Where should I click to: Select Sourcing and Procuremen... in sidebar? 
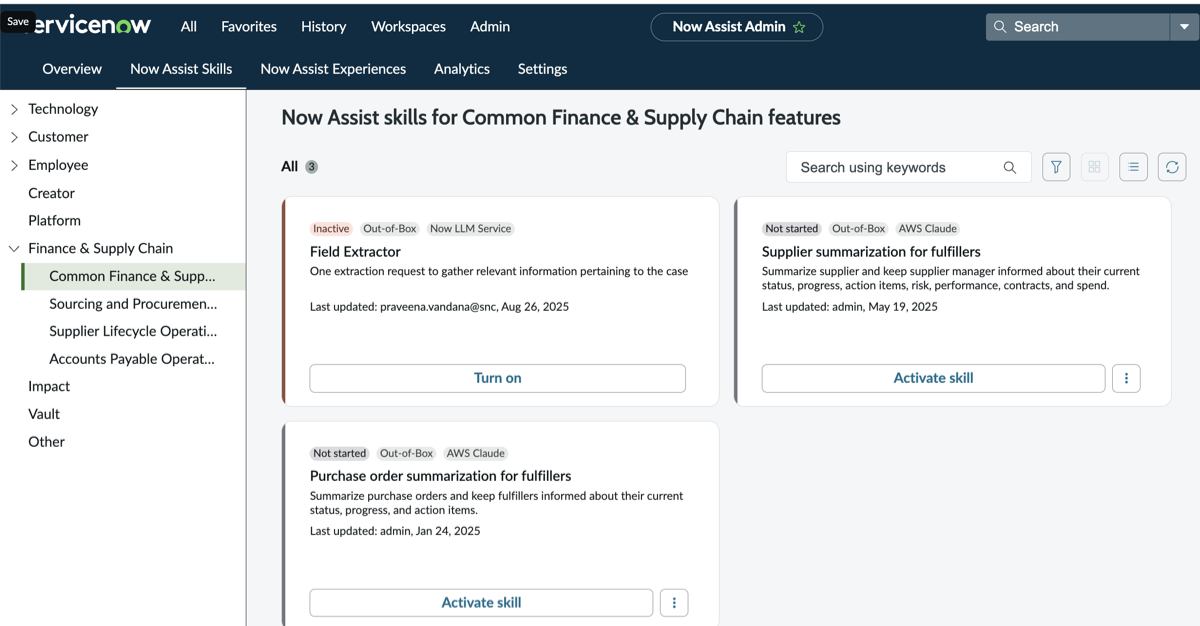pos(133,304)
